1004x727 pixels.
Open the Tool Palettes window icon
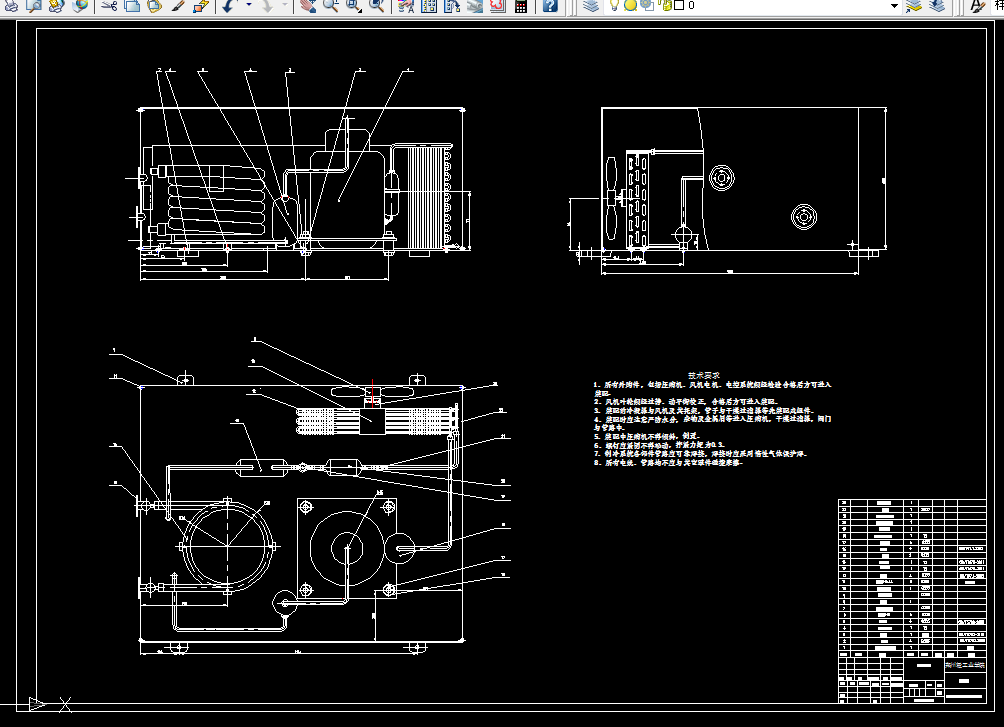click(x=452, y=5)
